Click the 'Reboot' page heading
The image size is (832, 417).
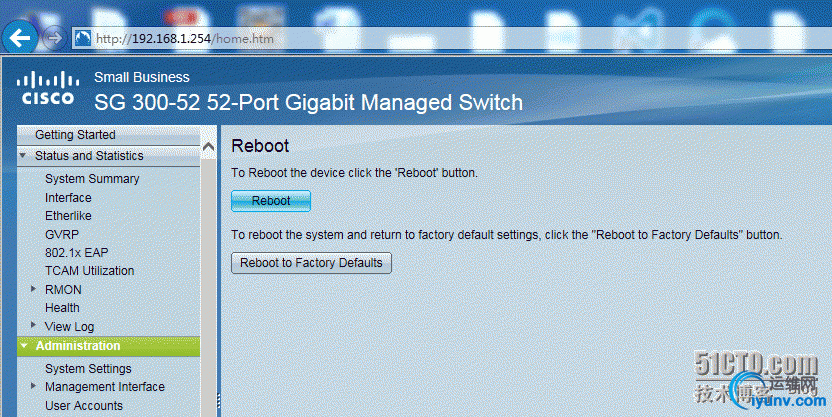(x=260, y=146)
